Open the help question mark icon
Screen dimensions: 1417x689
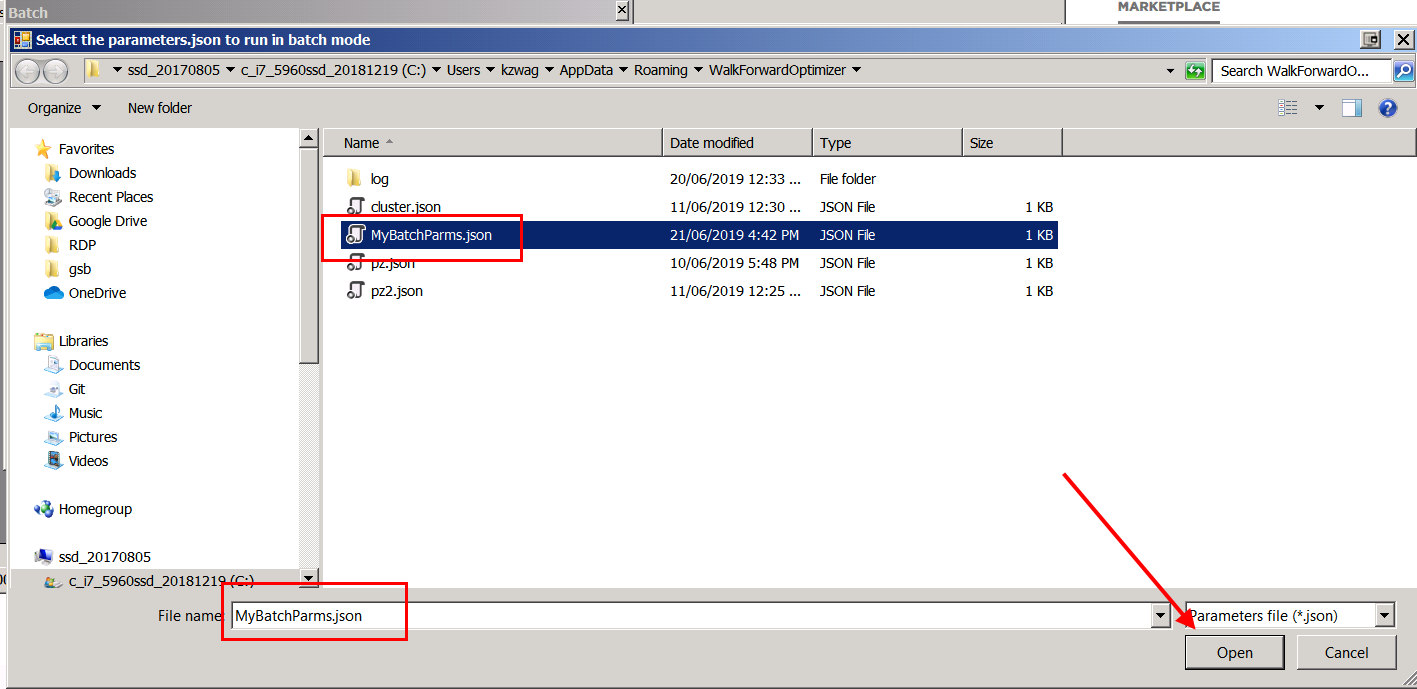[x=1387, y=108]
